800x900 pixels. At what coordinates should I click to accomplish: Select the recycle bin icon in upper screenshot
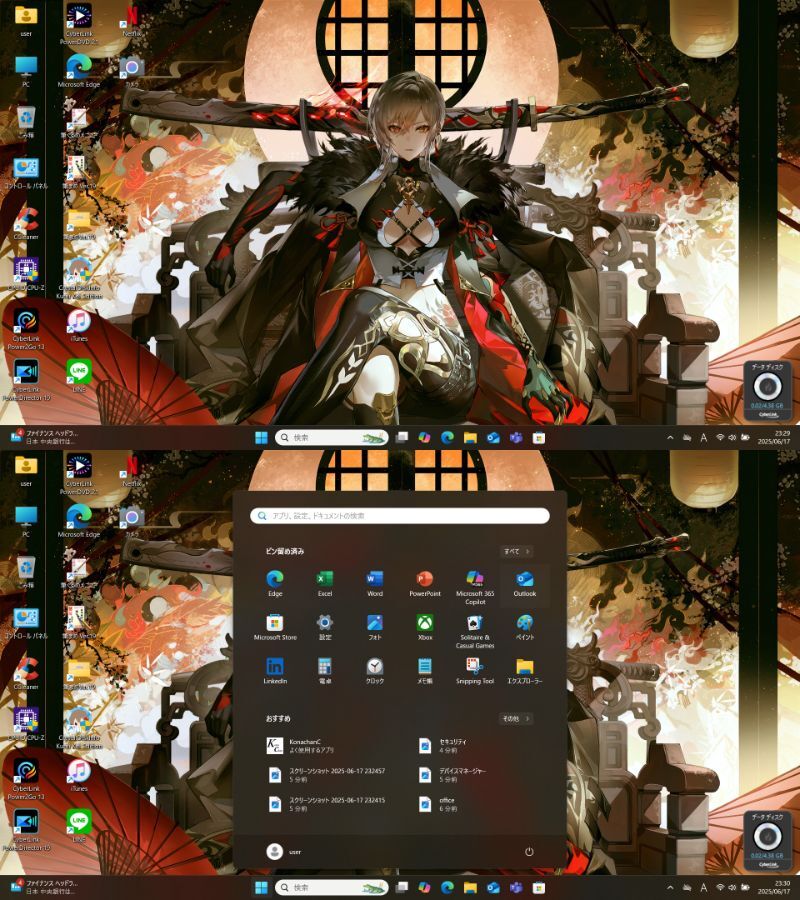pyautogui.click(x=26, y=122)
